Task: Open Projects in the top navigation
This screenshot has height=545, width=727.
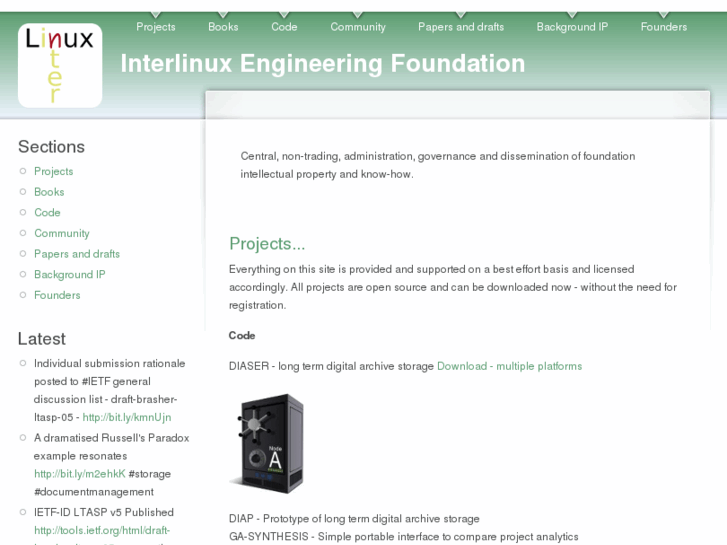Action: (x=156, y=27)
